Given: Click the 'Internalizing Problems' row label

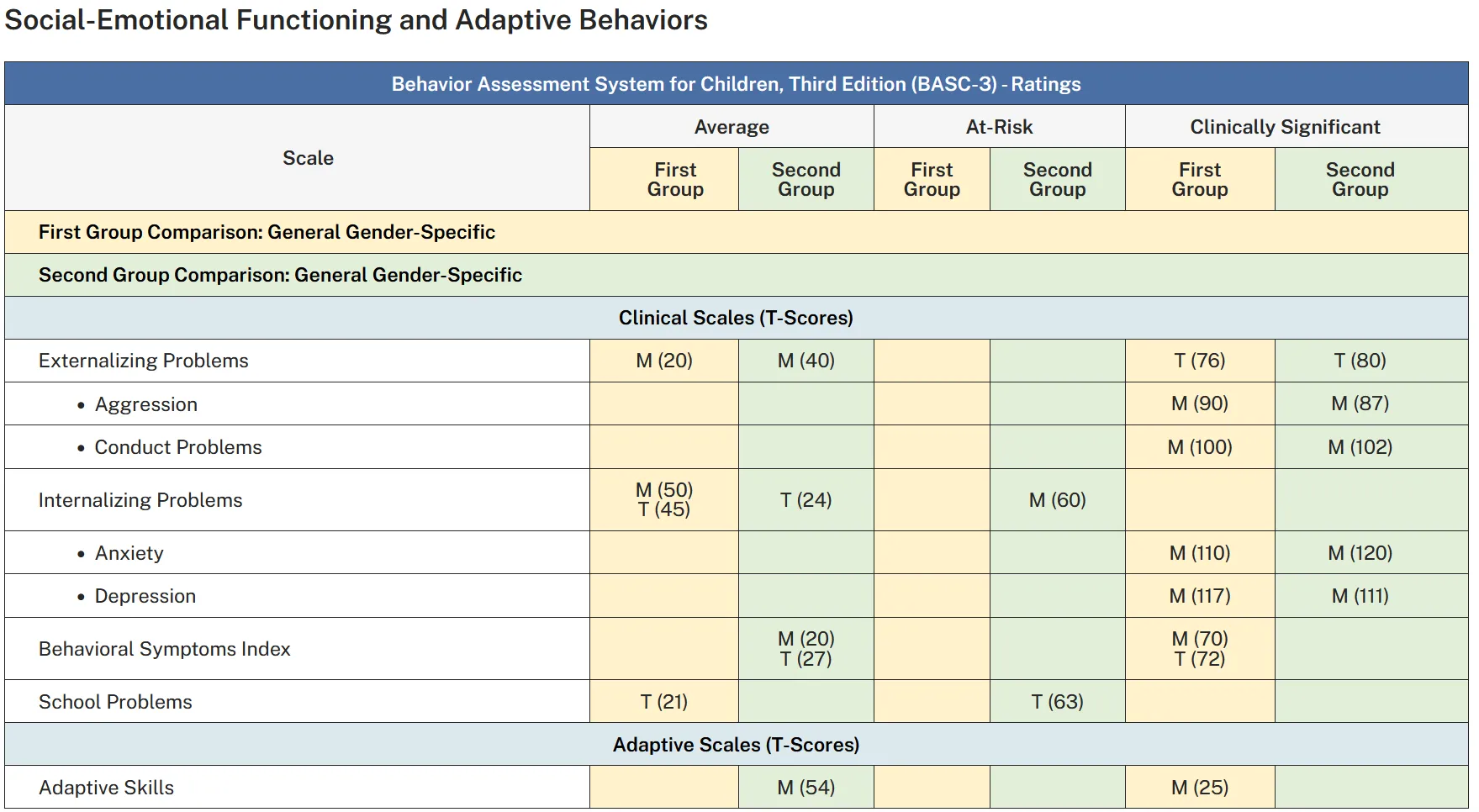Looking at the screenshot, I should pos(140,500).
